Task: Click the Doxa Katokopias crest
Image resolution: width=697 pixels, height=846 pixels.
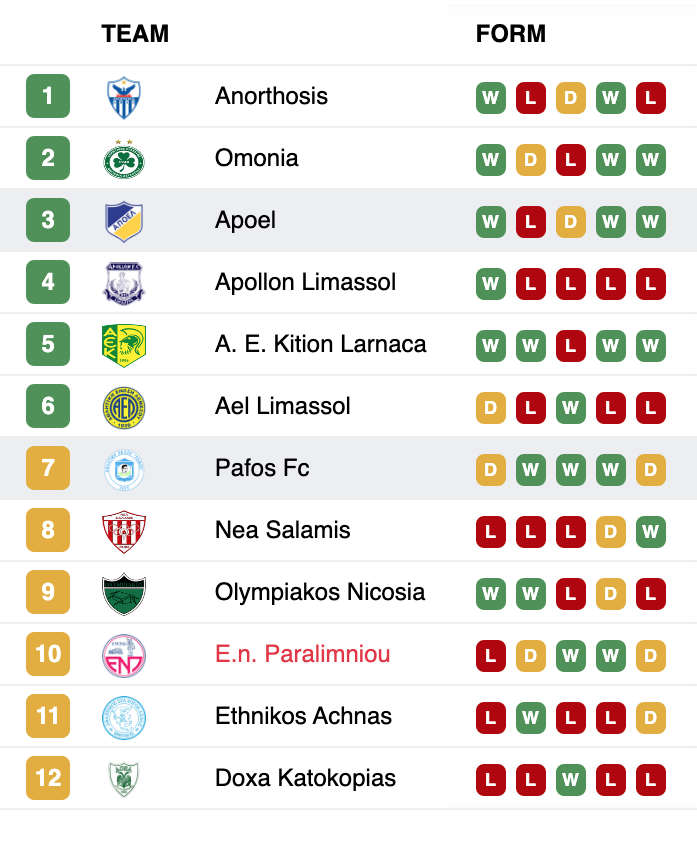Action: point(124,779)
